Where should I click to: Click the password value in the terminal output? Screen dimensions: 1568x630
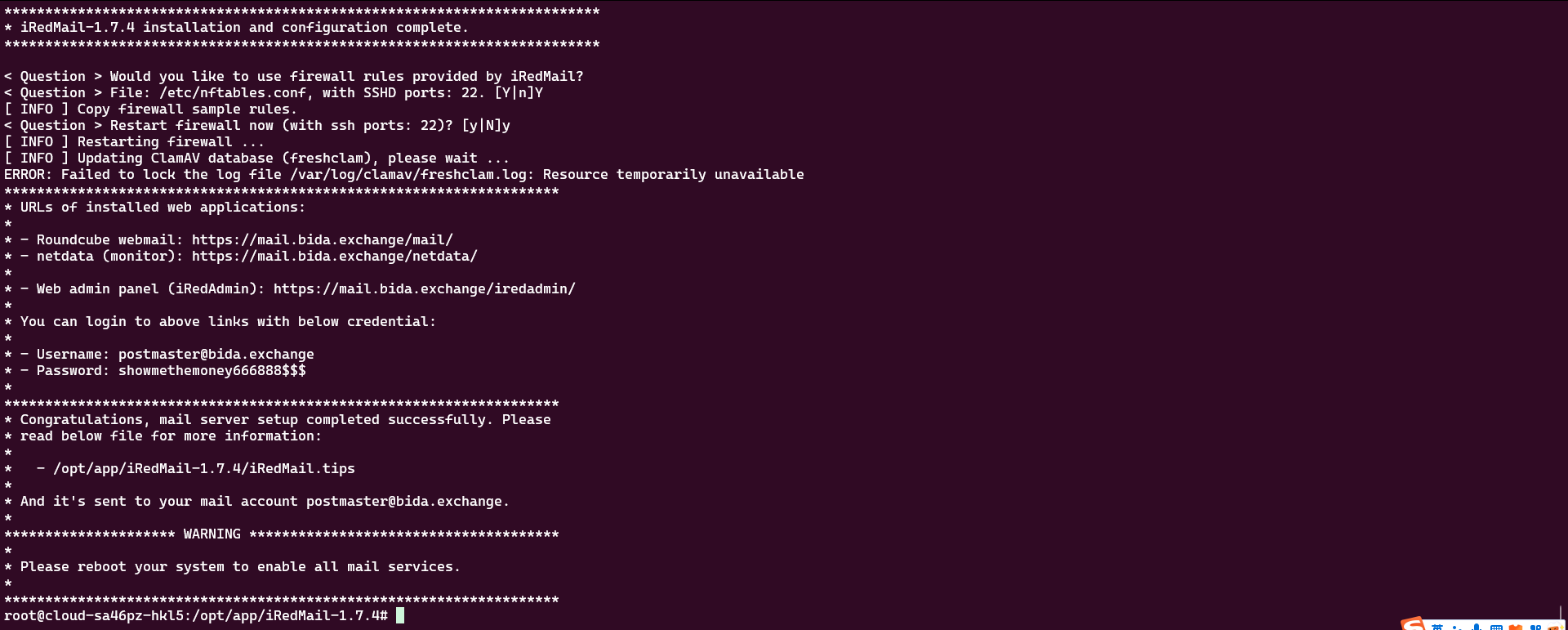(212, 371)
